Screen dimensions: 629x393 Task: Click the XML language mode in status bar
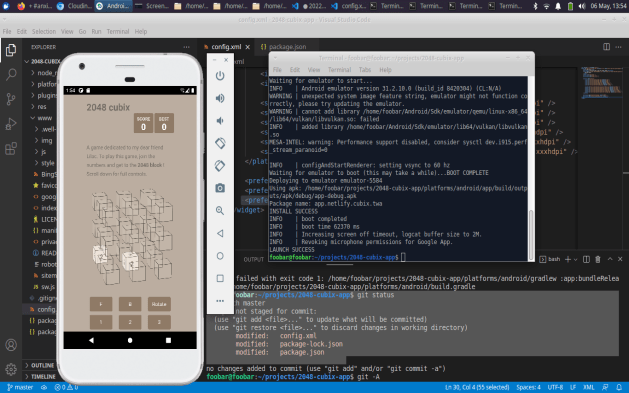[x=588, y=387]
